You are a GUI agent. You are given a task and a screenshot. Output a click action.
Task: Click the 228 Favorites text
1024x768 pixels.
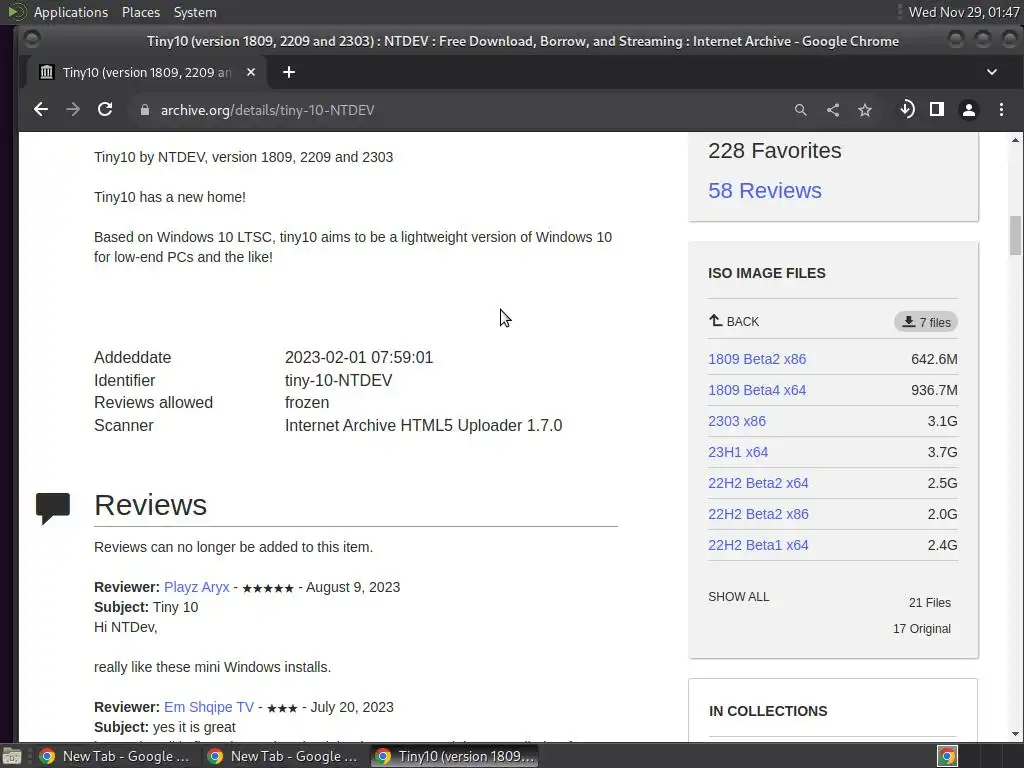[775, 150]
